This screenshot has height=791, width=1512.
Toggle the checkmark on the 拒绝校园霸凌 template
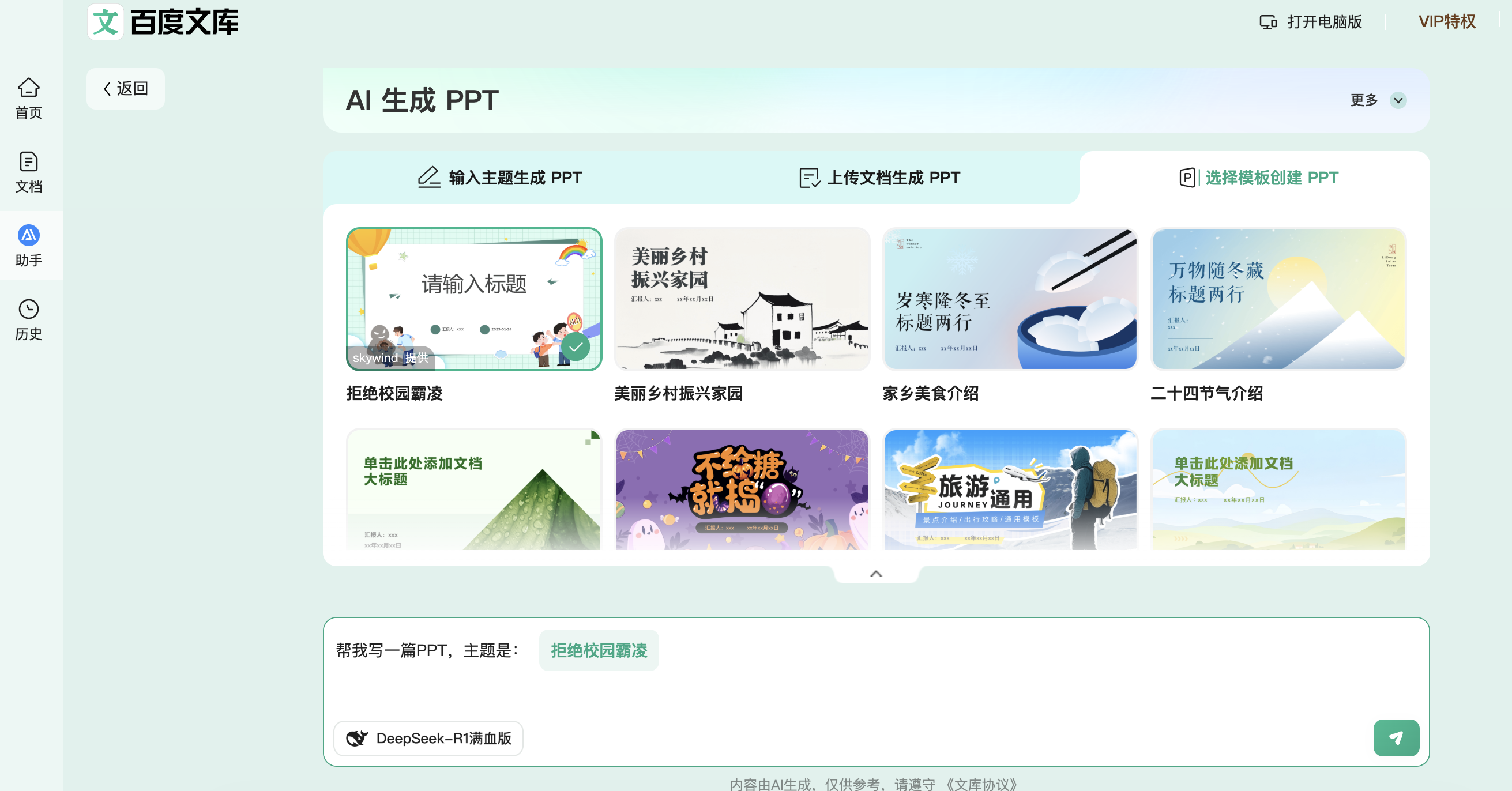coord(576,347)
